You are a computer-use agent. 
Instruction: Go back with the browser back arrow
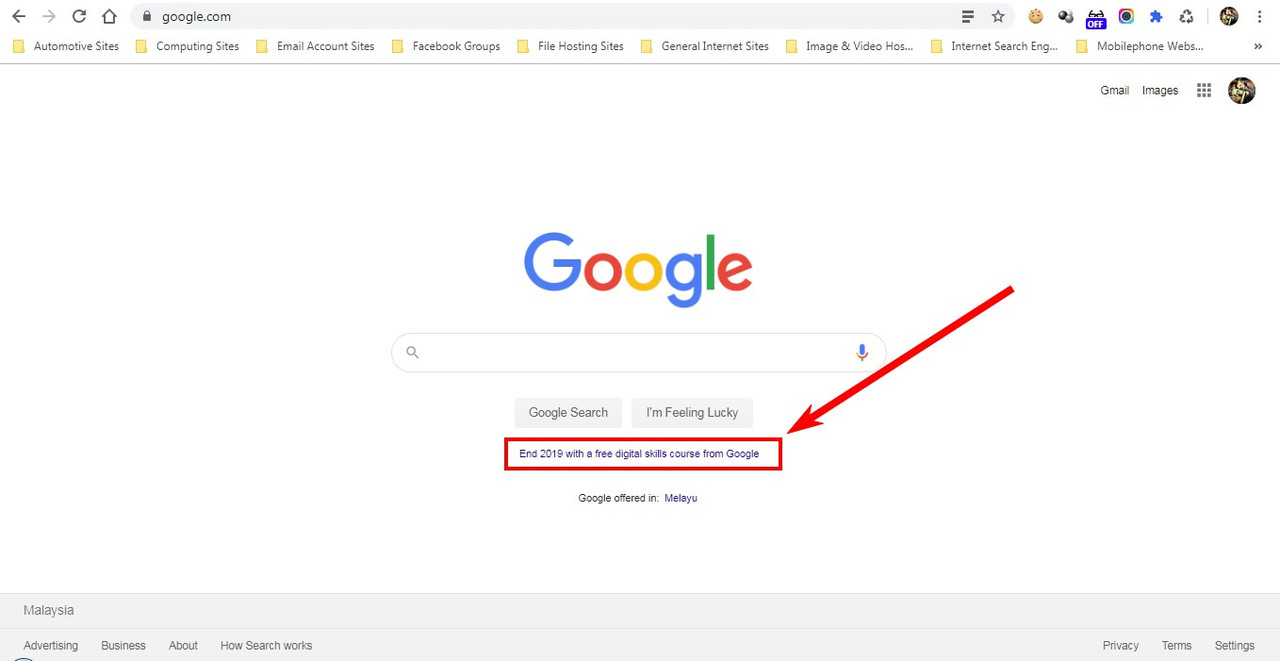click(18, 16)
